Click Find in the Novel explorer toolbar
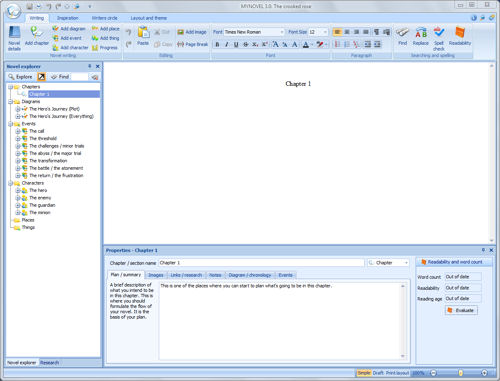 (60, 77)
